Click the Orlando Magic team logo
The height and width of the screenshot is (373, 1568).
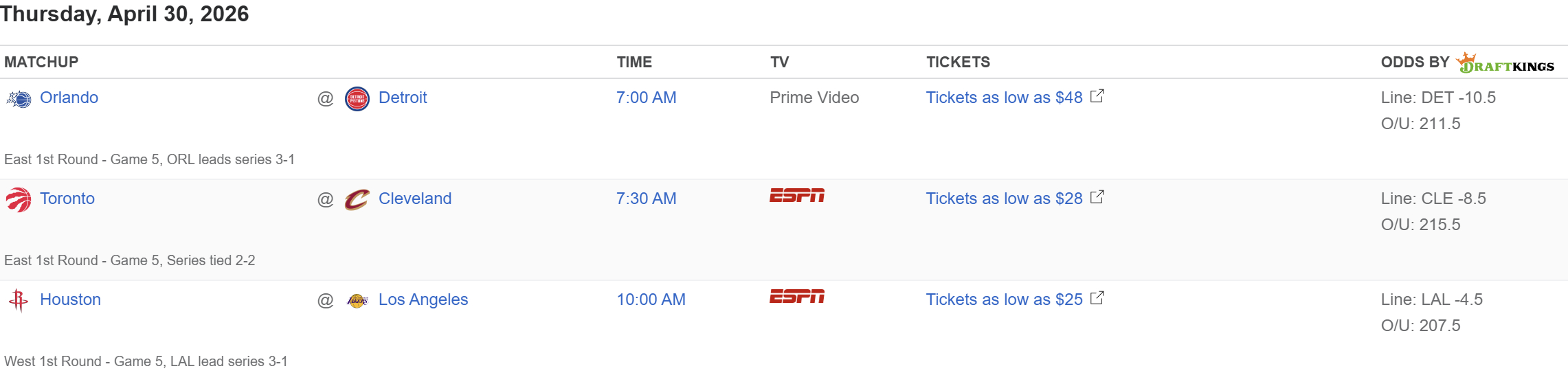(19, 99)
